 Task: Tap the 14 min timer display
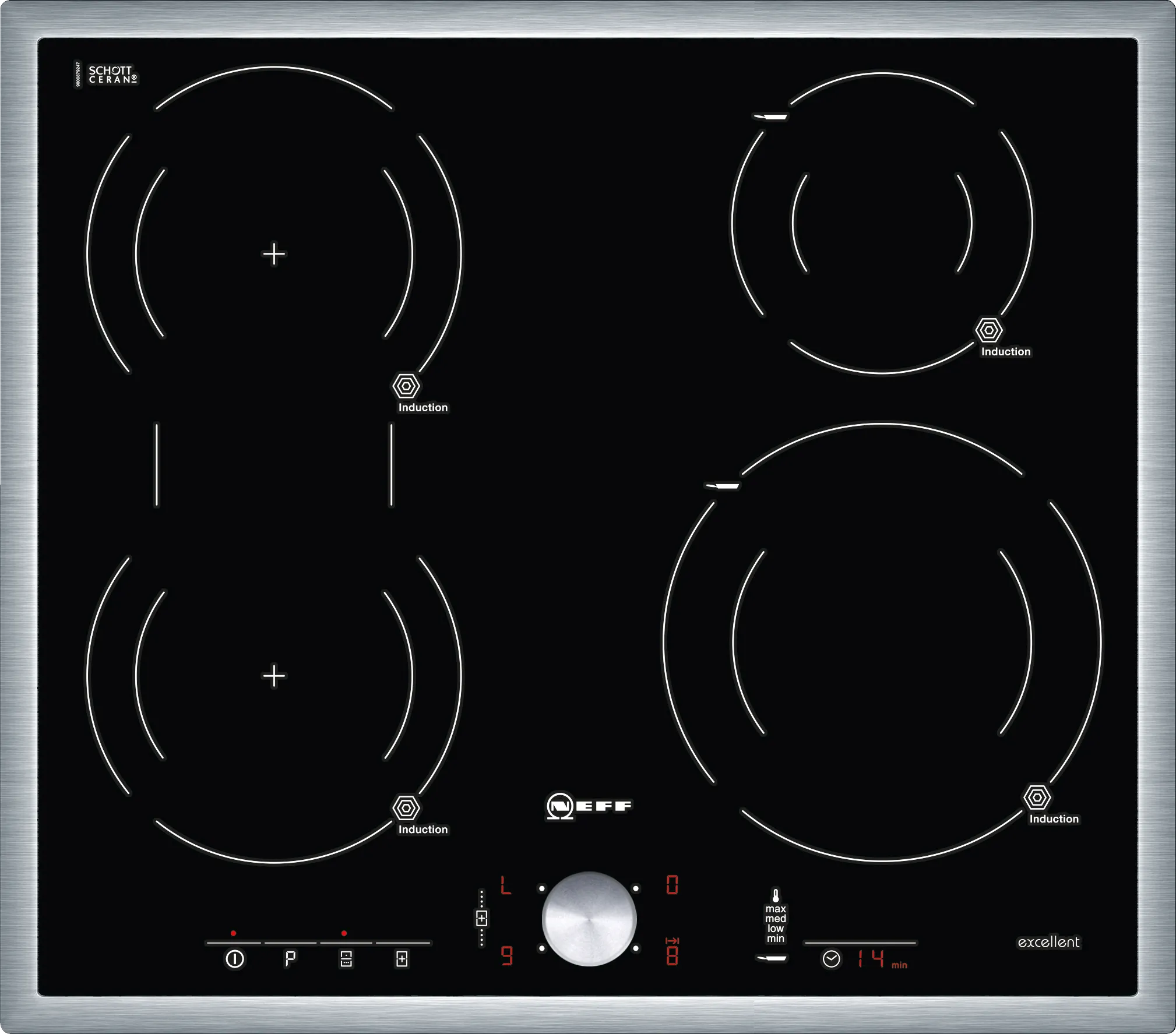click(871, 958)
